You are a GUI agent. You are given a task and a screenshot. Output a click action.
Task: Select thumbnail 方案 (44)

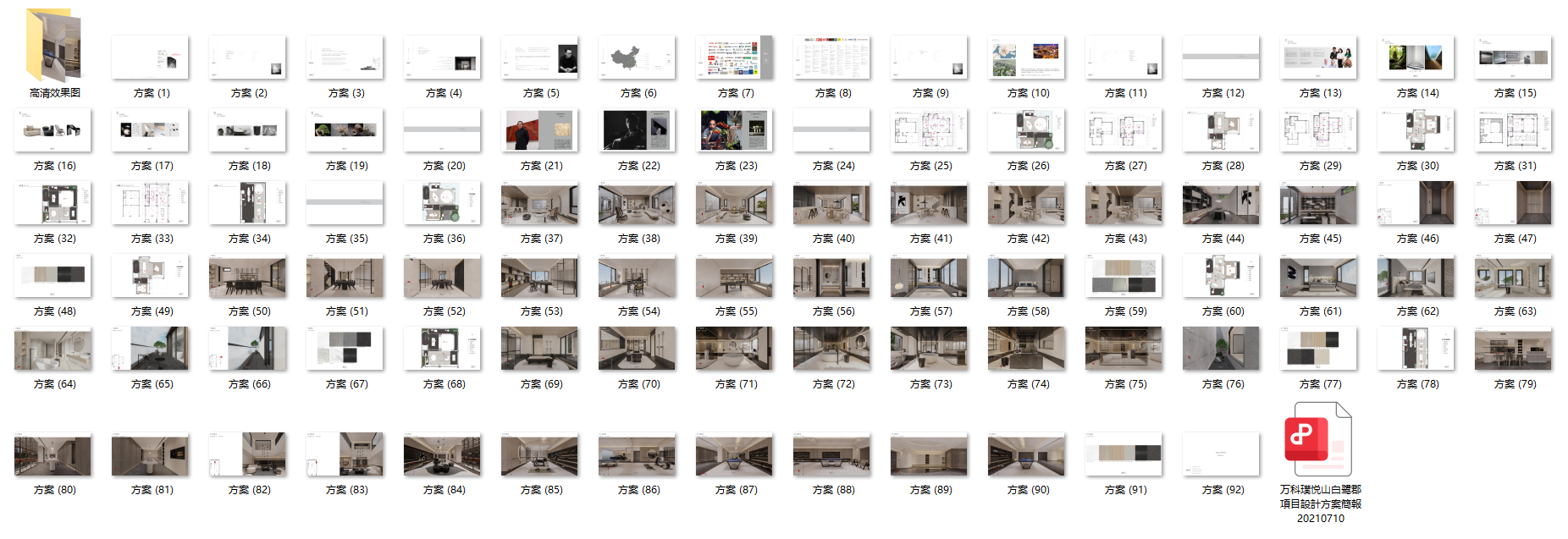point(1221,203)
